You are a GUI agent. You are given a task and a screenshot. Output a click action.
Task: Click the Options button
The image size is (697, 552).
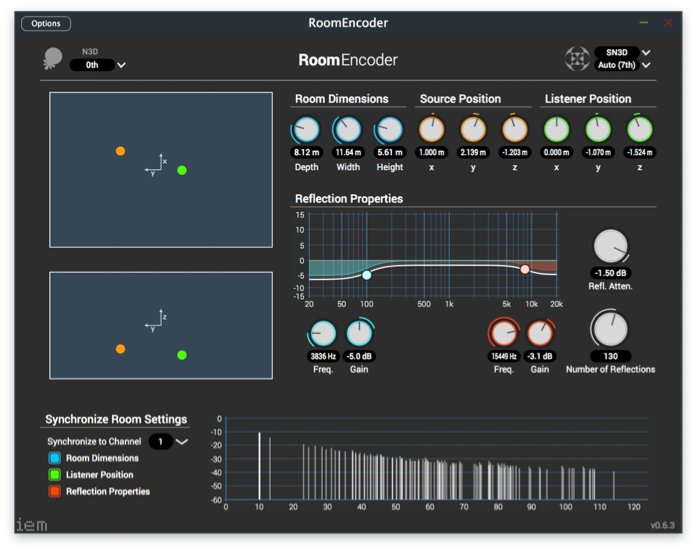(46, 23)
